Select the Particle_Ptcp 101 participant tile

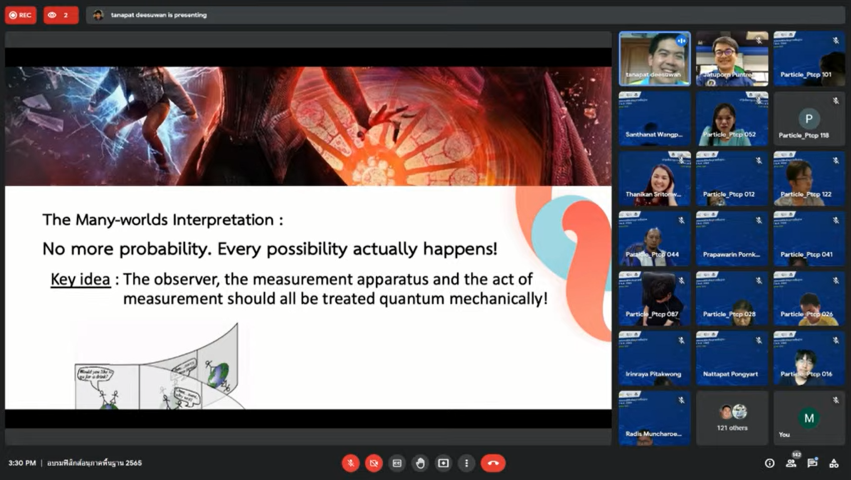(x=809, y=59)
